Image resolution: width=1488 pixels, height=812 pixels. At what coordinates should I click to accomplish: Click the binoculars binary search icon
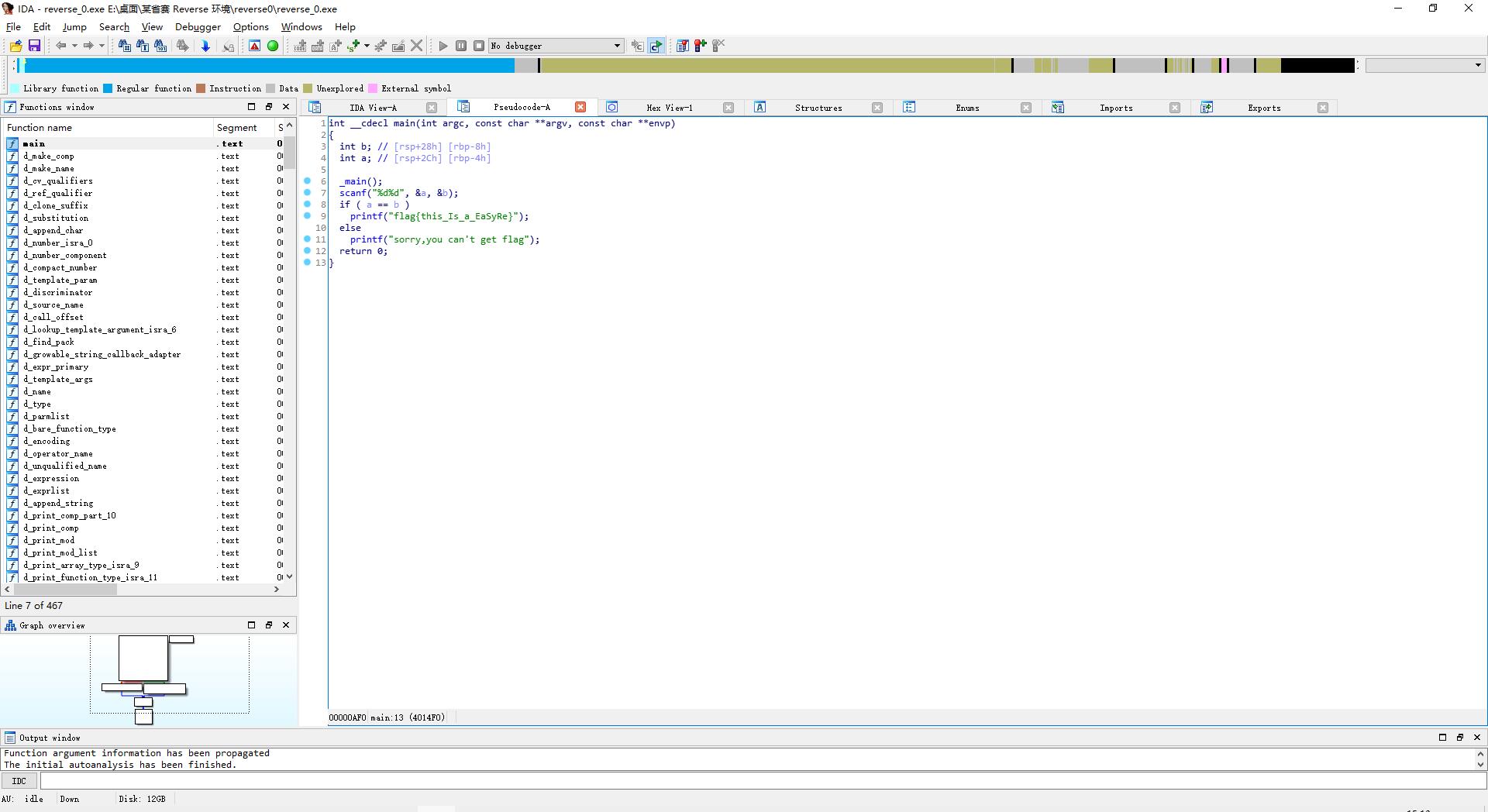[x=160, y=46]
